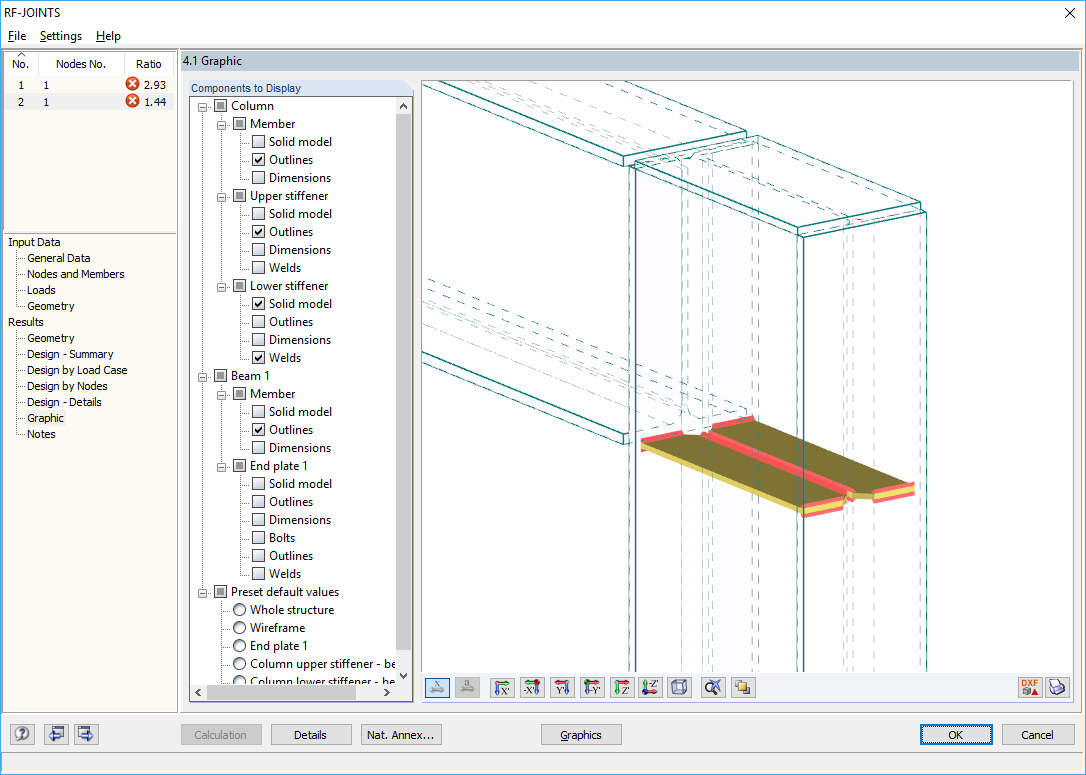Click the grayed 'a' label display icon
1086x775 pixels.
tap(468, 688)
